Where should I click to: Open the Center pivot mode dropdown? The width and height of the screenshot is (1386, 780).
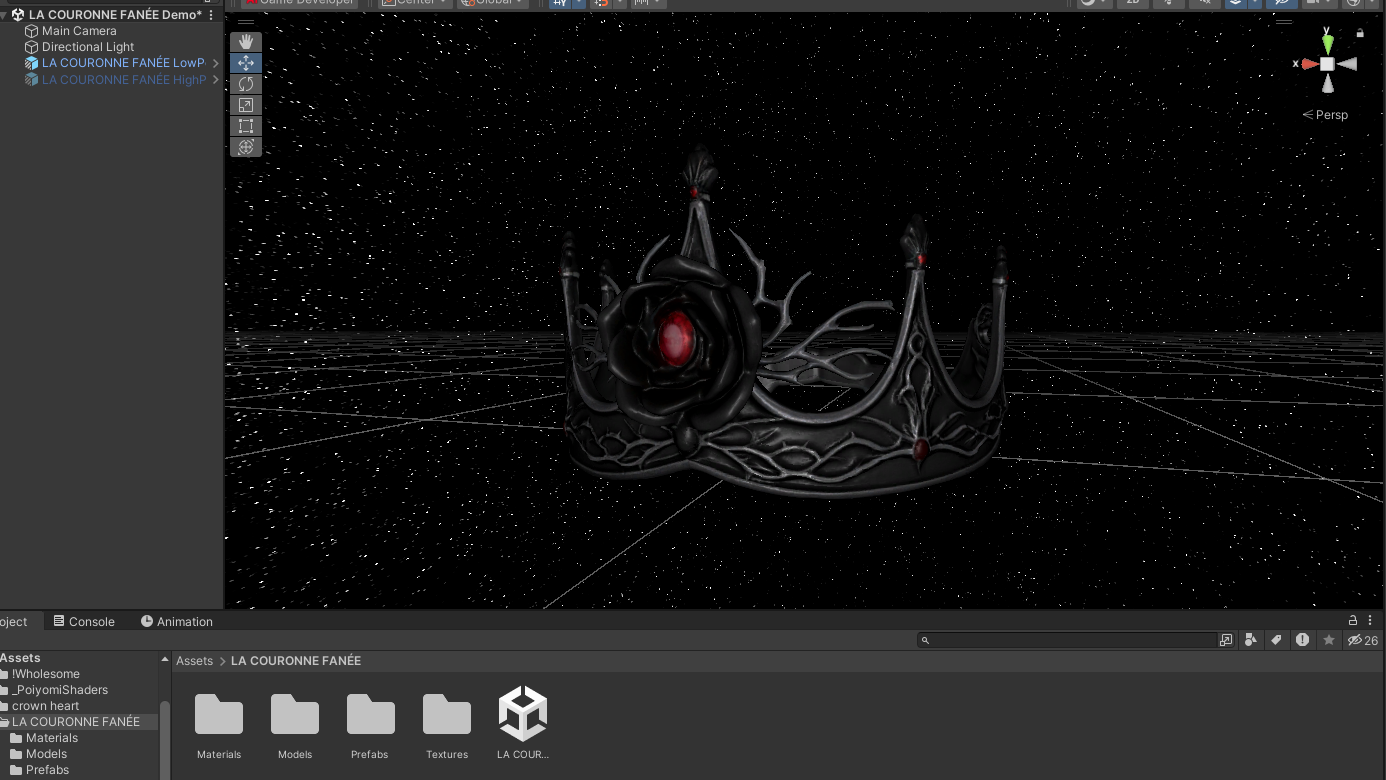pos(414,3)
